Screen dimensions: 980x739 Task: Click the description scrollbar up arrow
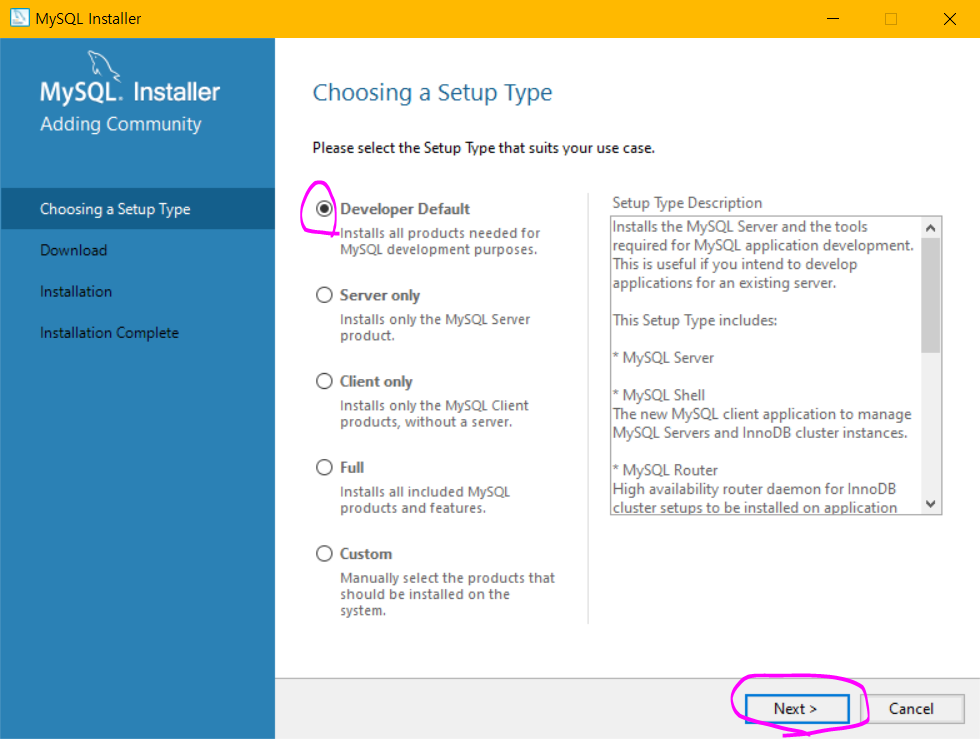931,228
